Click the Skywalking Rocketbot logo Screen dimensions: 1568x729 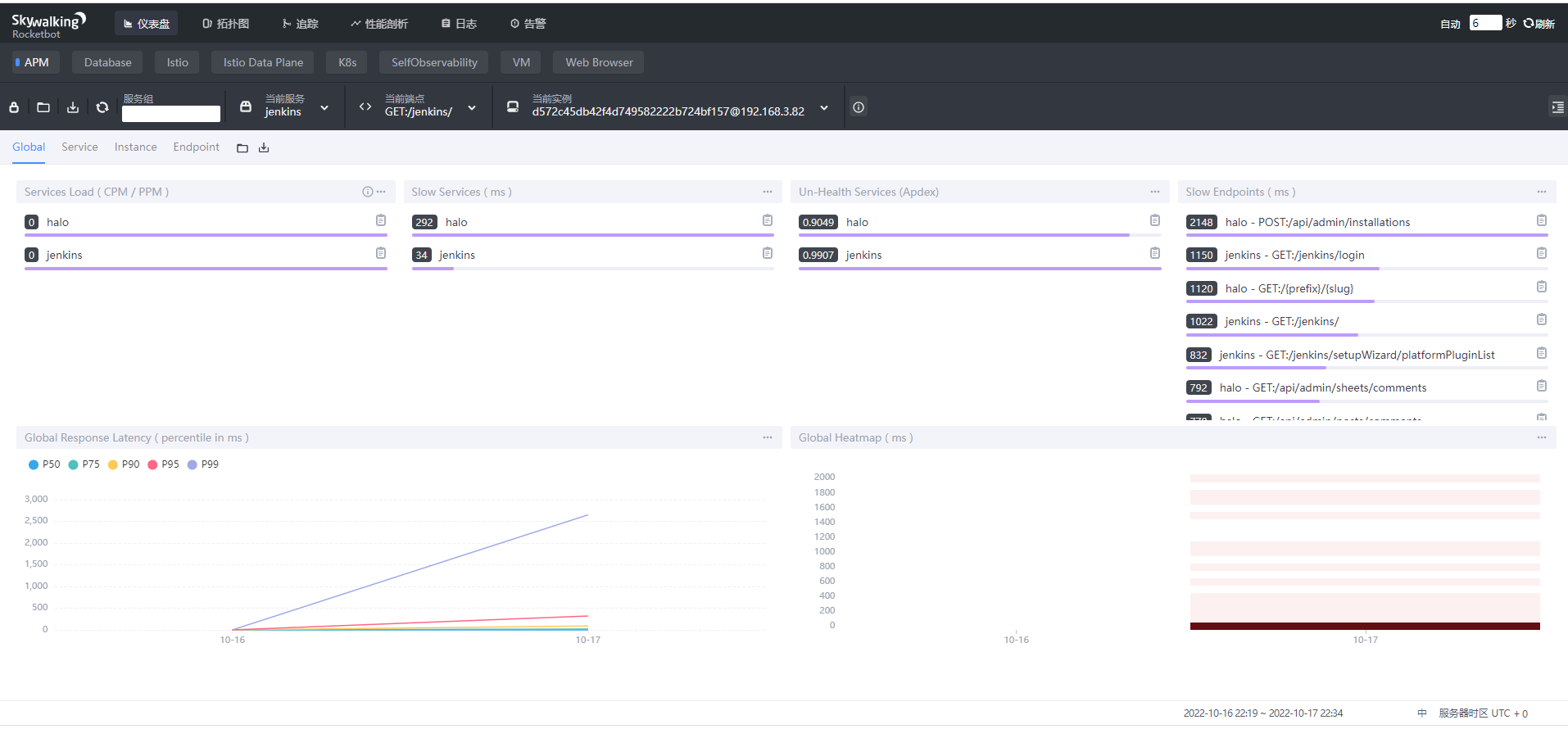(x=48, y=25)
